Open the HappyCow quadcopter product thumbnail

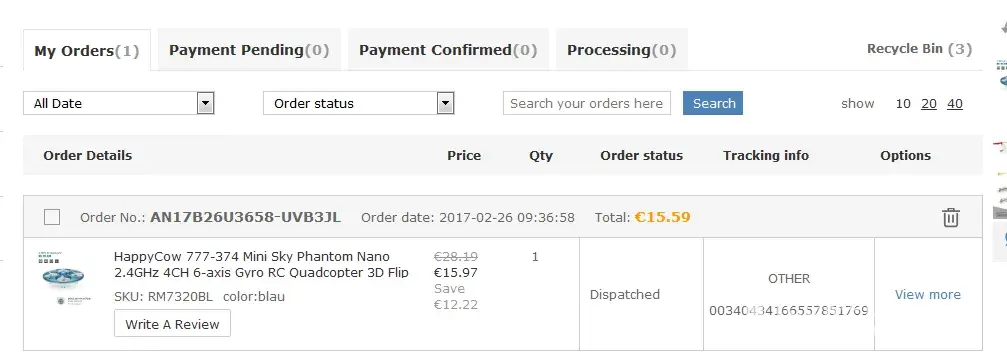point(65,279)
